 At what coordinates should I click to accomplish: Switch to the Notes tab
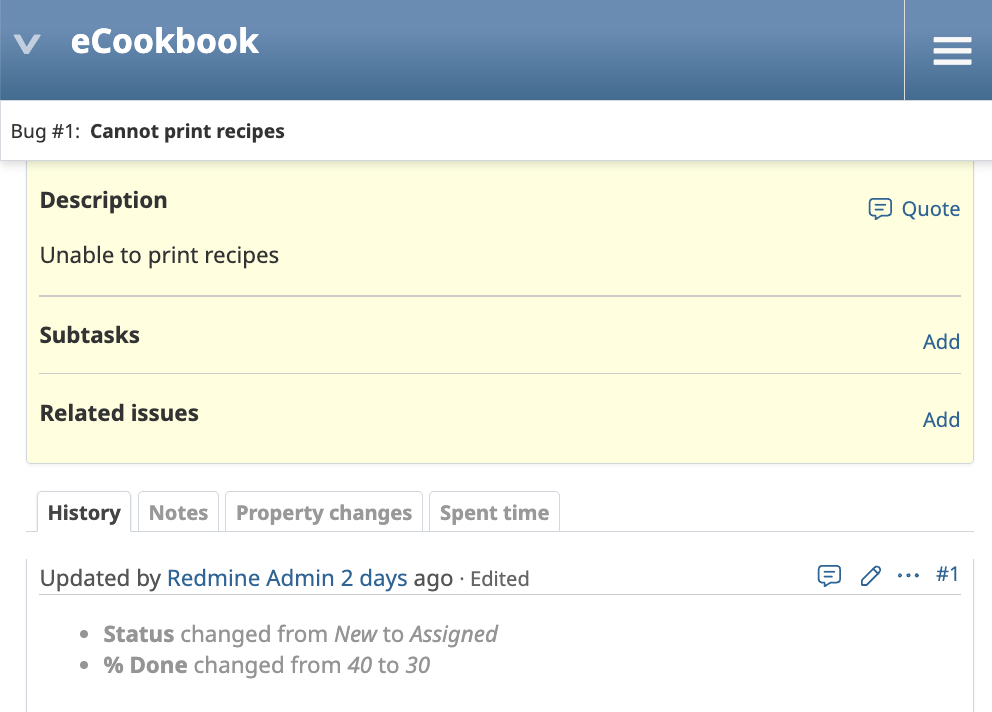click(178, 512)
